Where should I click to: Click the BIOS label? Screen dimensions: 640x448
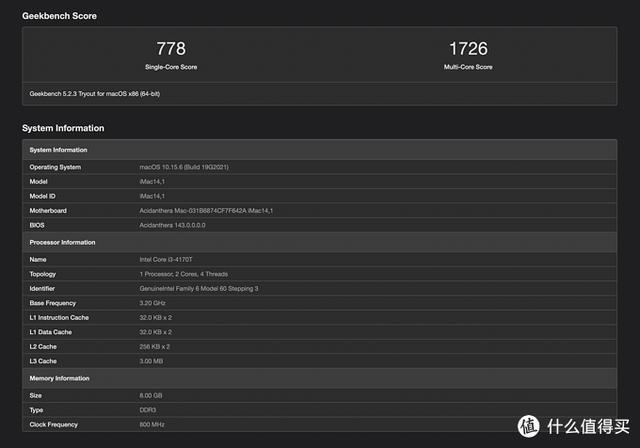click(37, 225)
